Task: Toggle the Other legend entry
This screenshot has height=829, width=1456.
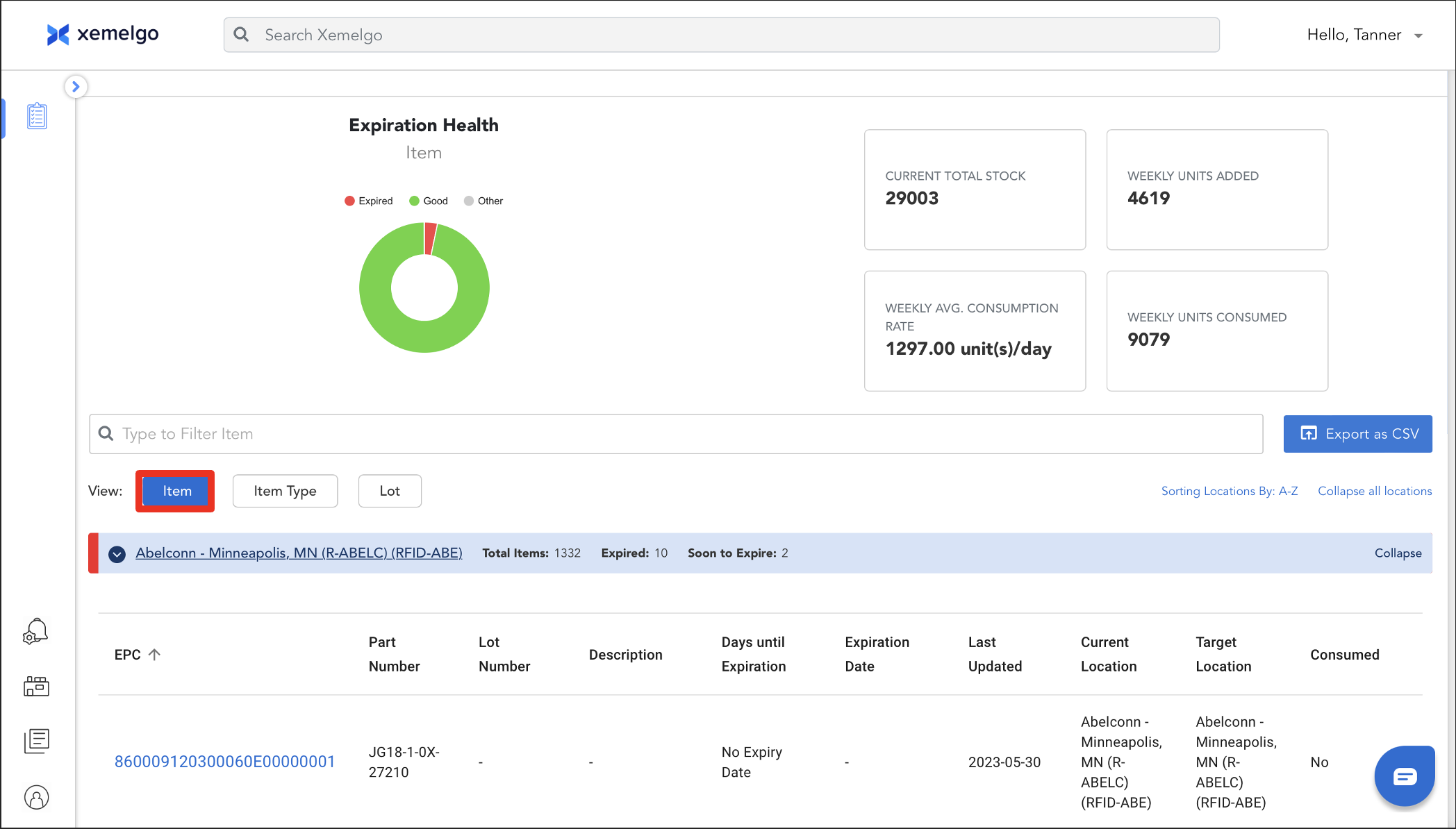Action: [483, 201]
